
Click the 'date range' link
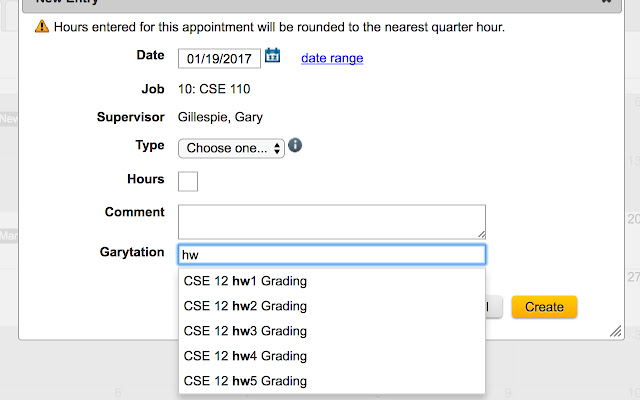(332, 58)
